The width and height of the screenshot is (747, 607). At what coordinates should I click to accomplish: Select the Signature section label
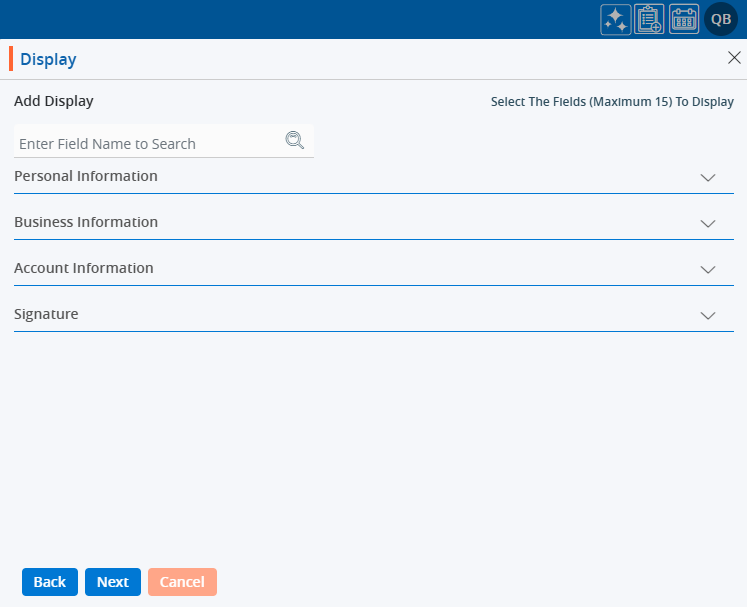(x=46, y=314)
